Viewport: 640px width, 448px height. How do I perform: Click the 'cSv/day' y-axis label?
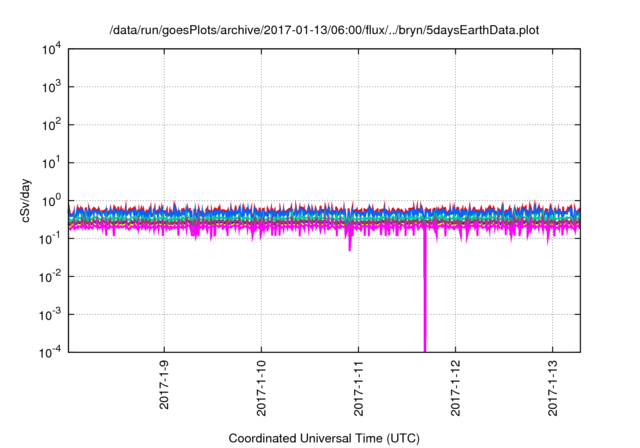[25, 200]
